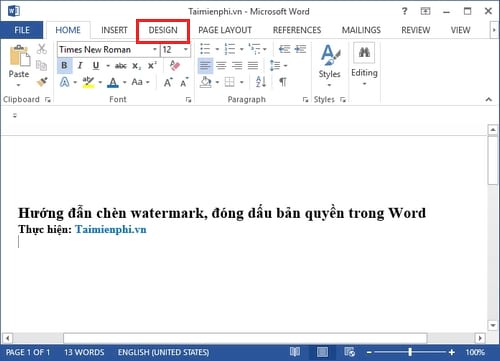
Task: Collapse the ribbon with caret
Action: pyautogui.click(x=489, y=99)
